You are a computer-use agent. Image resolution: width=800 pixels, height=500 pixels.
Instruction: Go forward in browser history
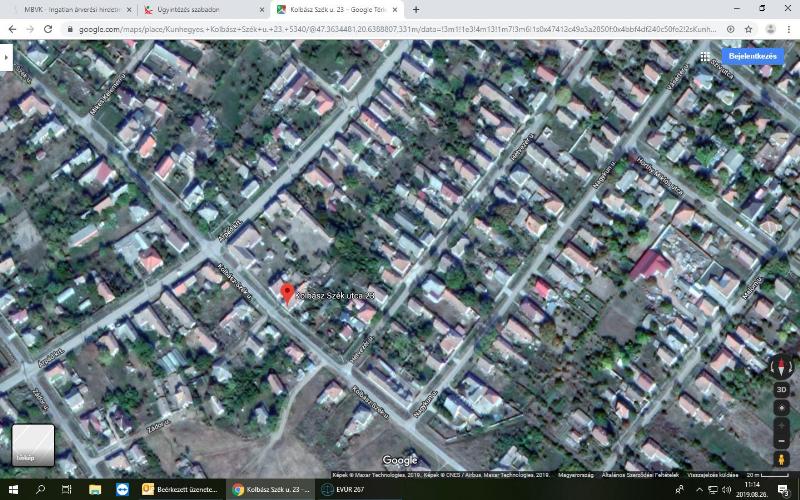click(x=30, y=30)
